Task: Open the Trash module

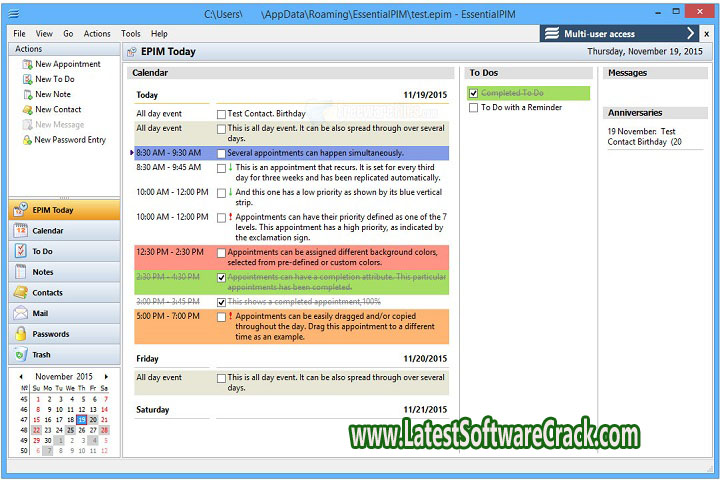Action: click(x=64, y=355)
